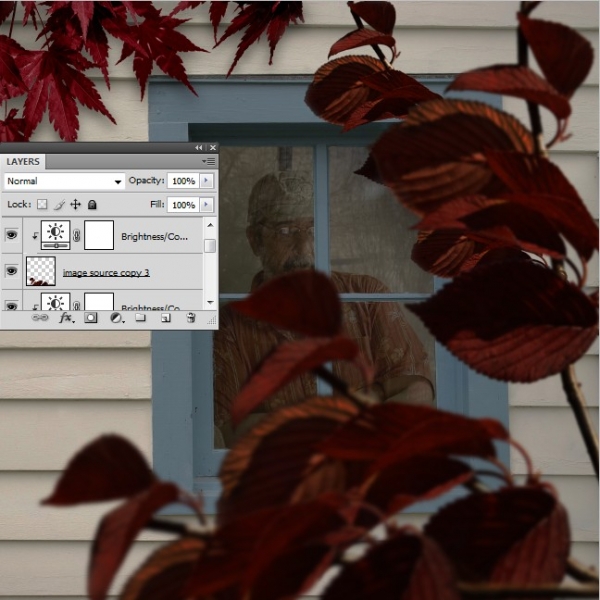Click the Add layer mask icon
The image size is (600, 600).
(x=91, y=318)
